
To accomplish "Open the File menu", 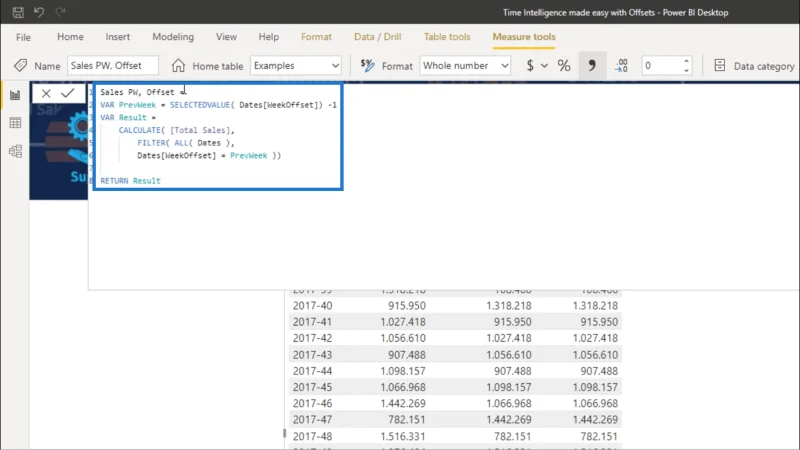I will pos(23,37).
